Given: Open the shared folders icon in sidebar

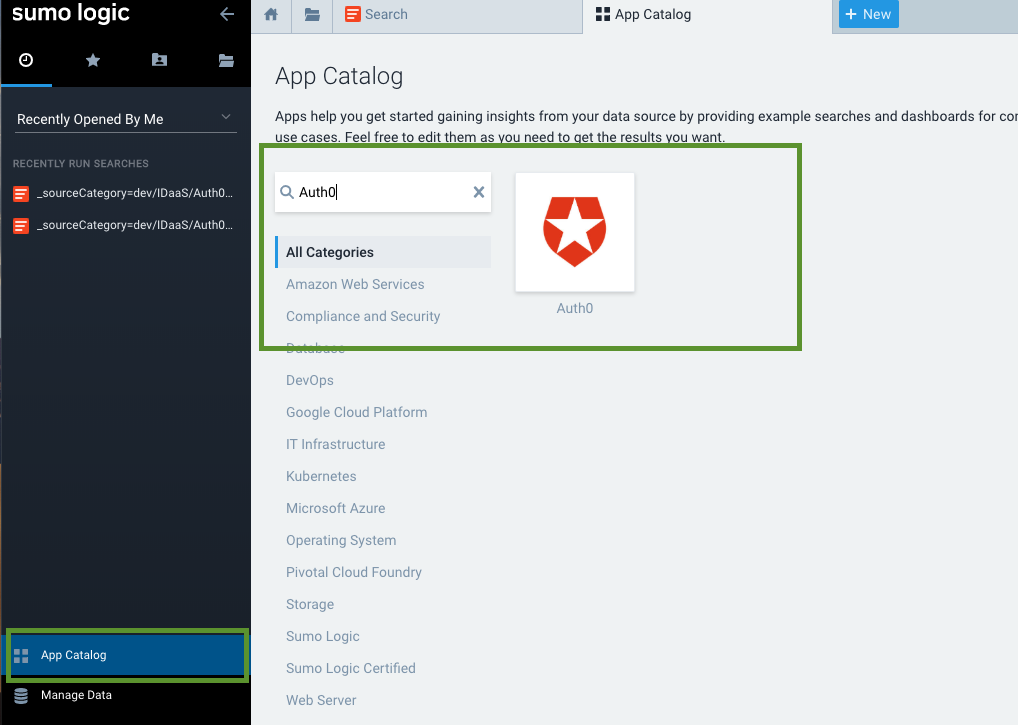Looking at the screenshot, I should click(226, 60).
